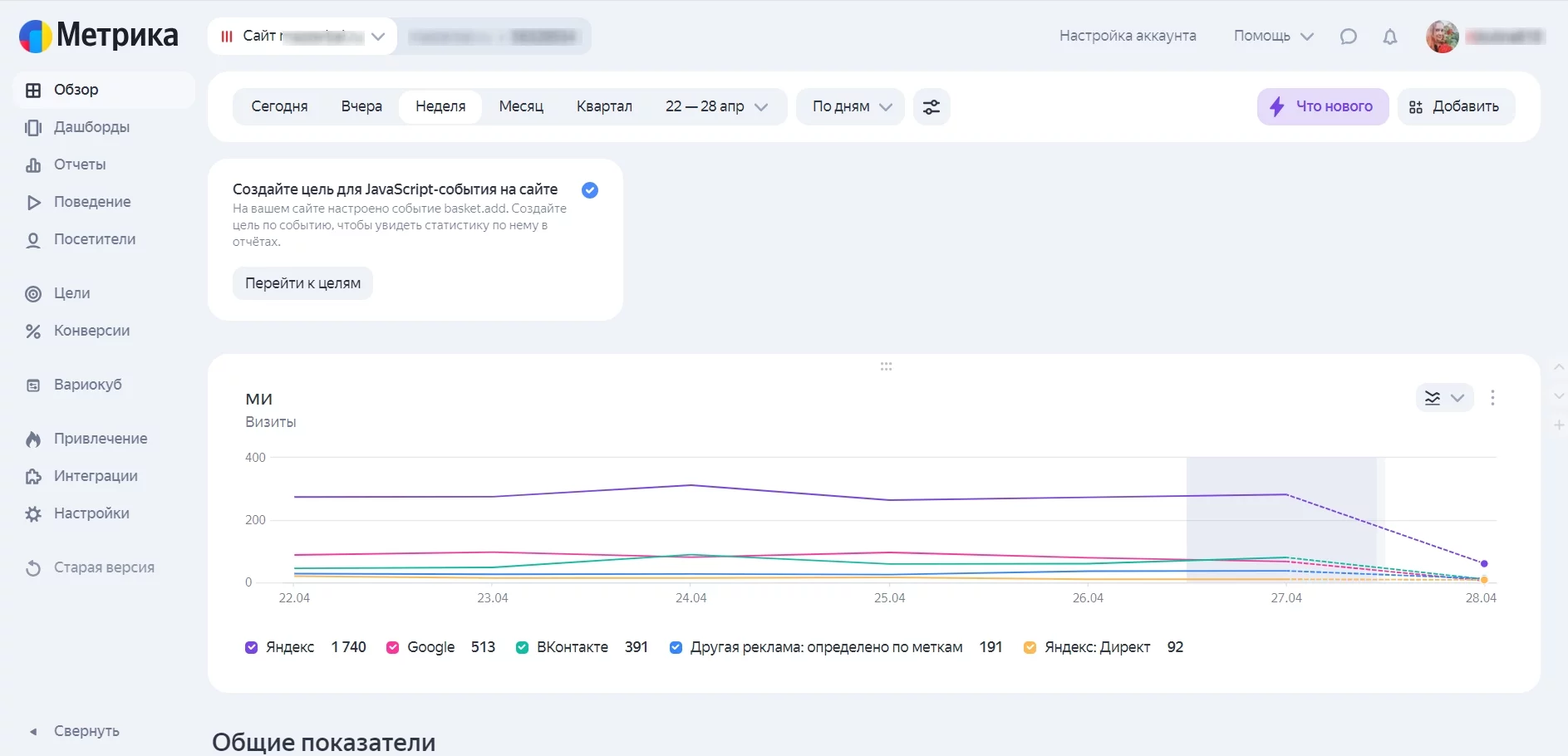Disable the ВКонтакте series in legend

tap(522, 648)
